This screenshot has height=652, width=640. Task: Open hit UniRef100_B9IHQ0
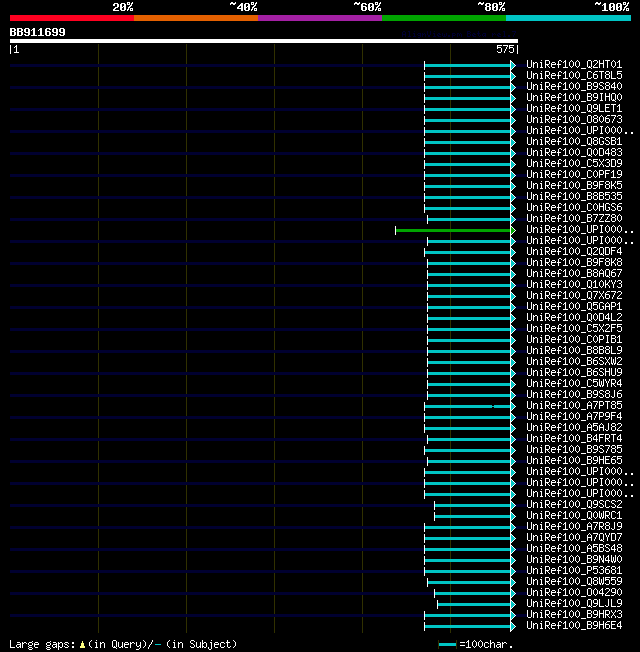point(574,97)
